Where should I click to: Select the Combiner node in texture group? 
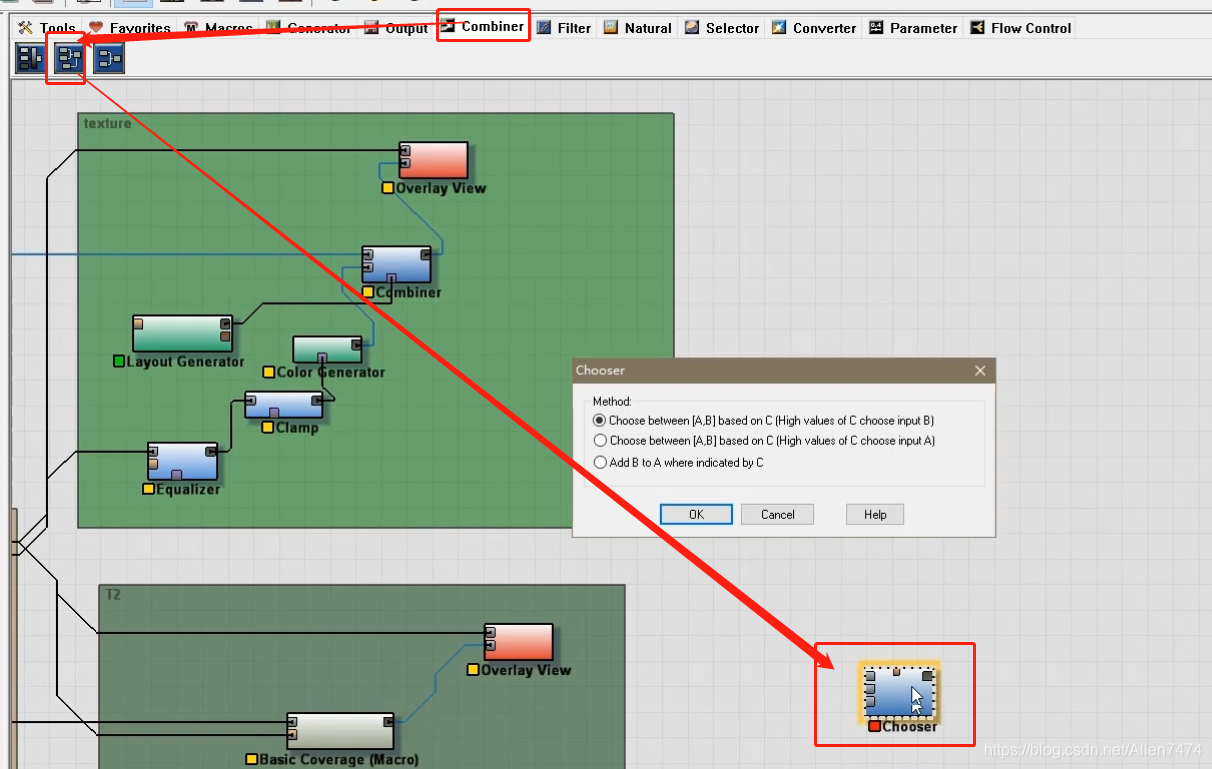tap(396, 265)
